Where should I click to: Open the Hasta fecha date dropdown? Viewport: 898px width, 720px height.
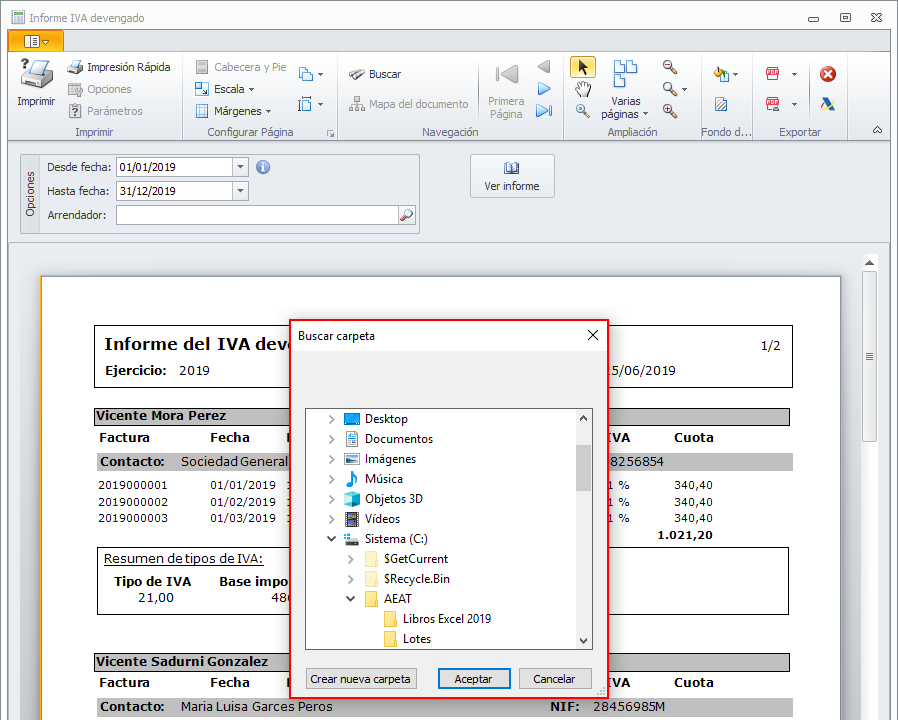[x=240, y=191]
